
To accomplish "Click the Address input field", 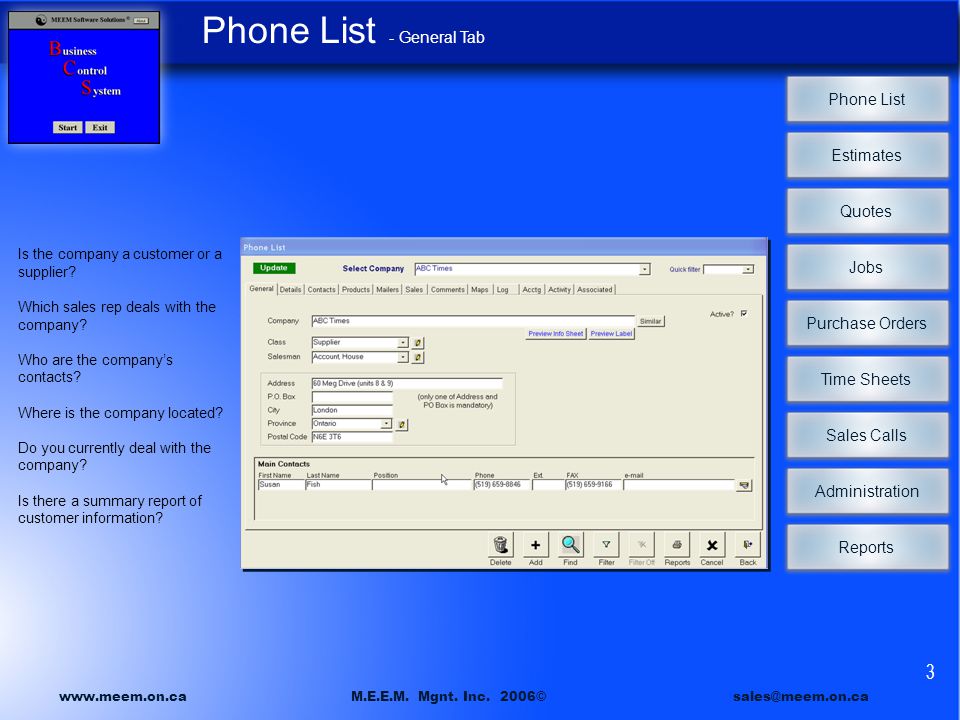I will click(x=407, y=383).
